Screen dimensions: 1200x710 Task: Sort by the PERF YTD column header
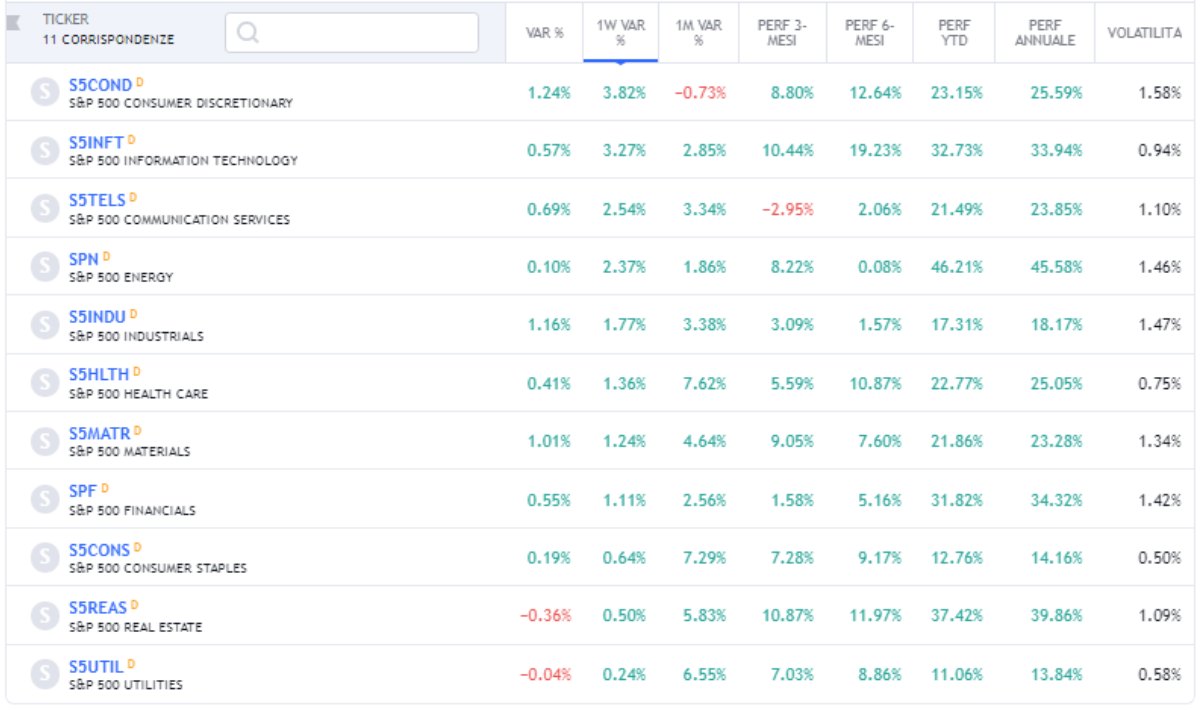pos(954,33)
